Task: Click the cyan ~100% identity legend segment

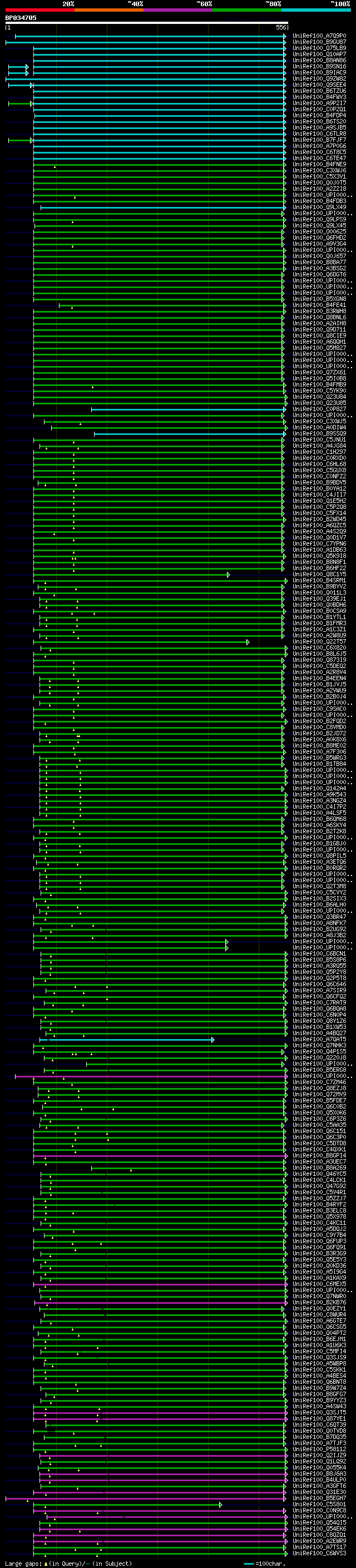Action: [x=316, y=10]
